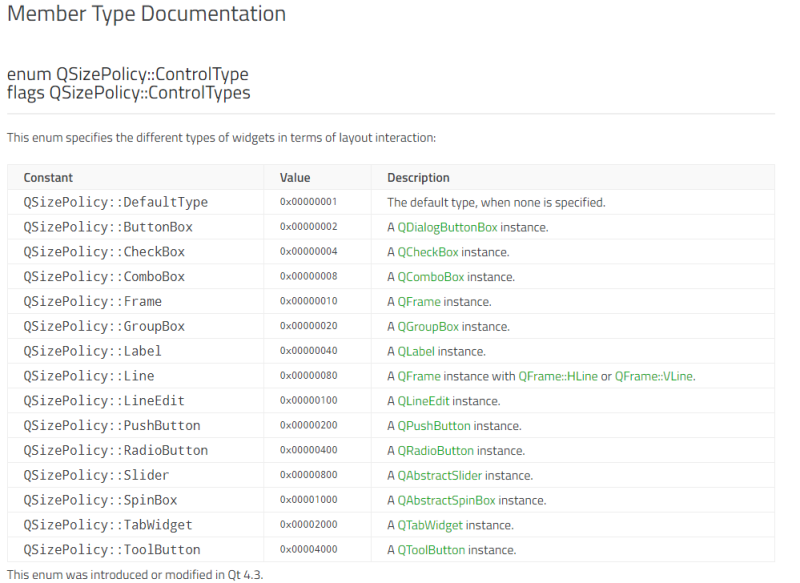Viewport: 800px width, 583px height.
Task: Click the Constant column header
Action: click(48, 178)
